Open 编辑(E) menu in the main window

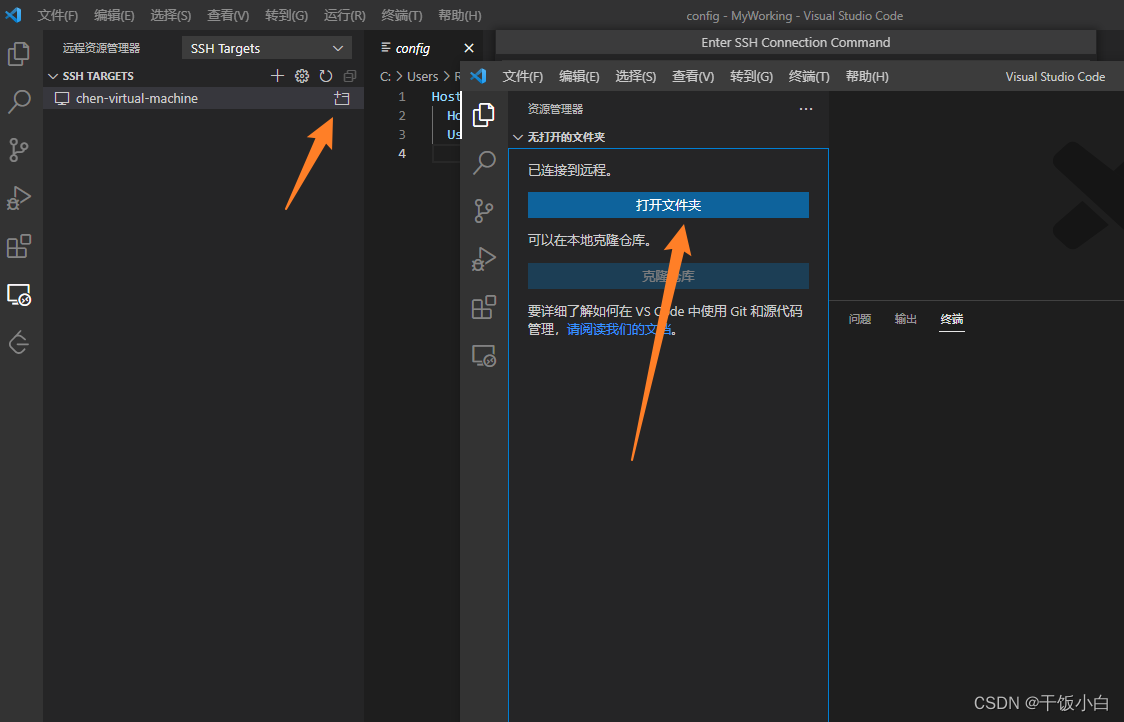click(114, 15)
